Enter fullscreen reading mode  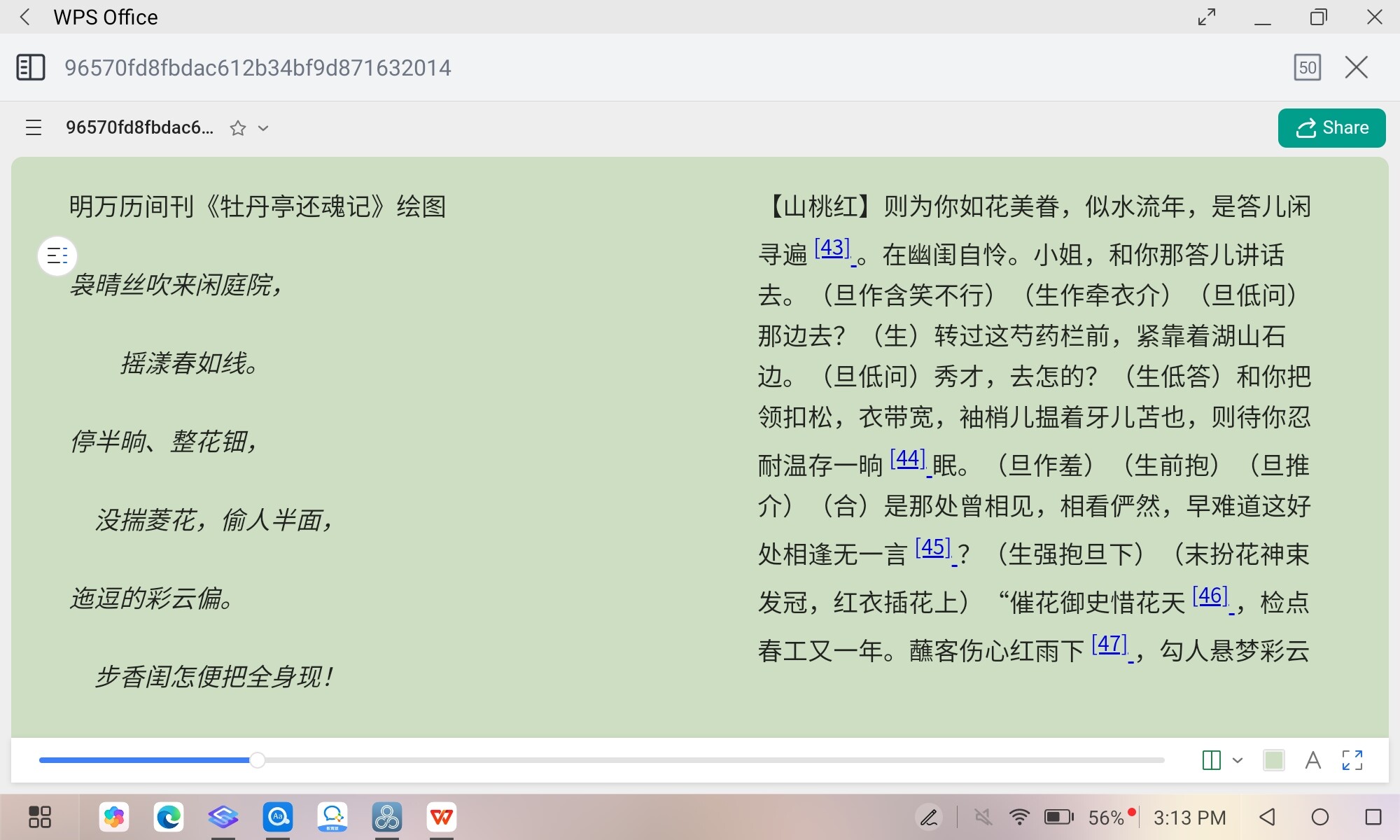[x=1352, y=760]
